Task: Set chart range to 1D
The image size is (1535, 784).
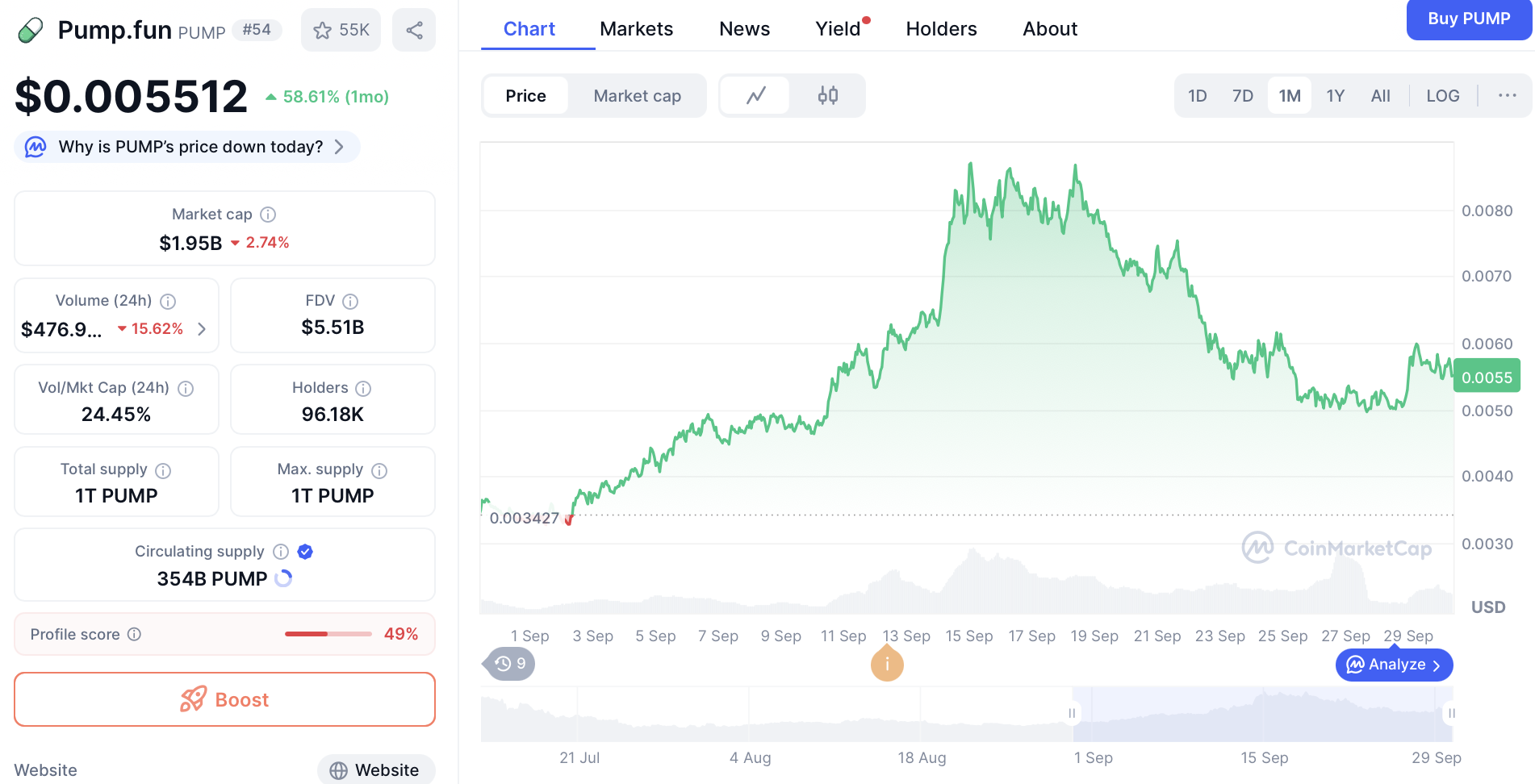Action: [x=1197, y=96]
